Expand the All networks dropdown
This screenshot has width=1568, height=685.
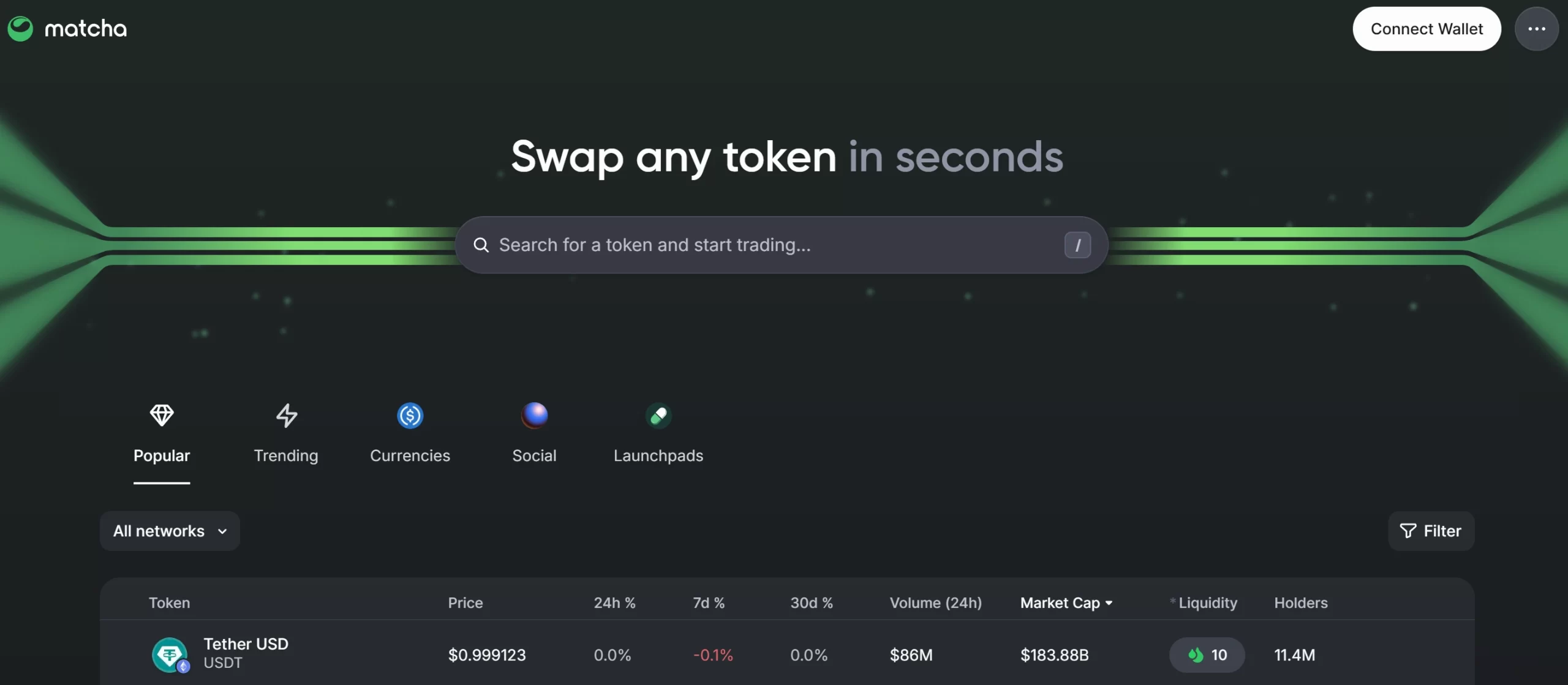click(170, 531)
